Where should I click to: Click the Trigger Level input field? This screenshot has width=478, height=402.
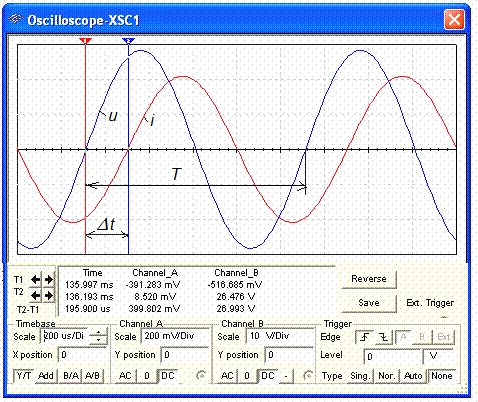click(392, 356)
